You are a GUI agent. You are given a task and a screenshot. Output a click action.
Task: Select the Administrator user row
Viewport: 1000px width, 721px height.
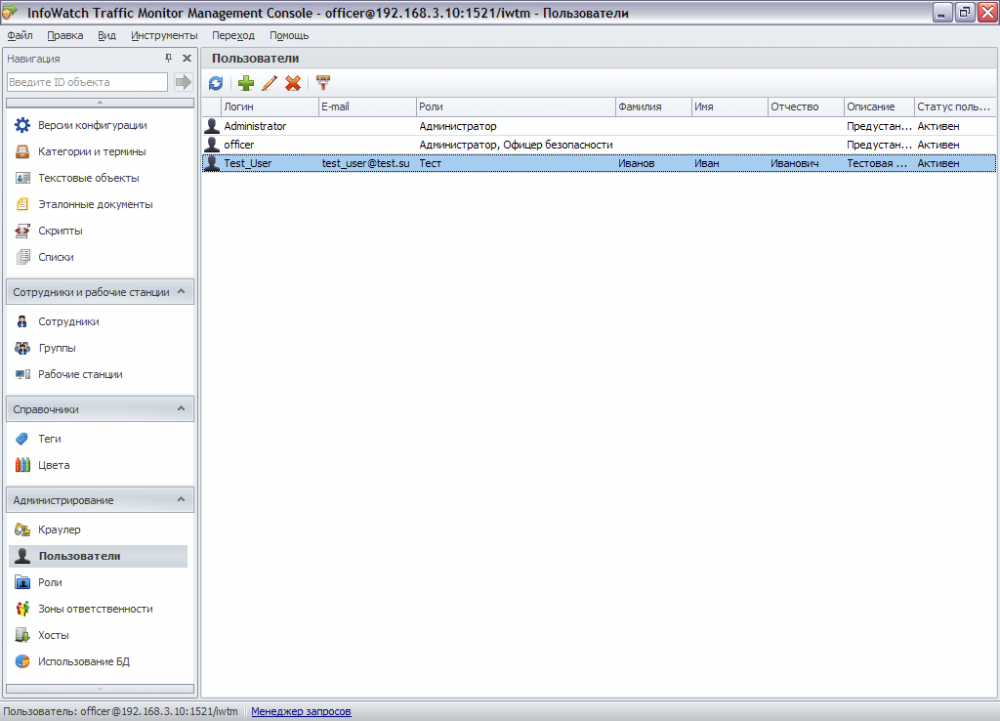click(x=599, y=126)
